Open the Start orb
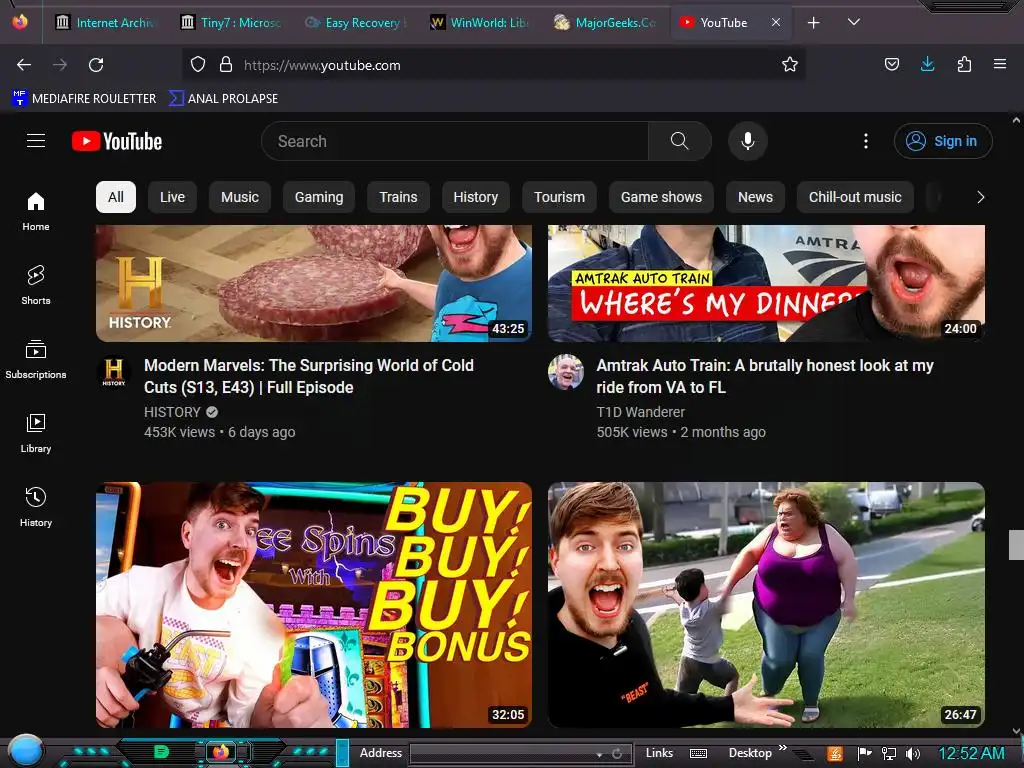The width and height of the screenshot is (1024, 768). point(25,751)
